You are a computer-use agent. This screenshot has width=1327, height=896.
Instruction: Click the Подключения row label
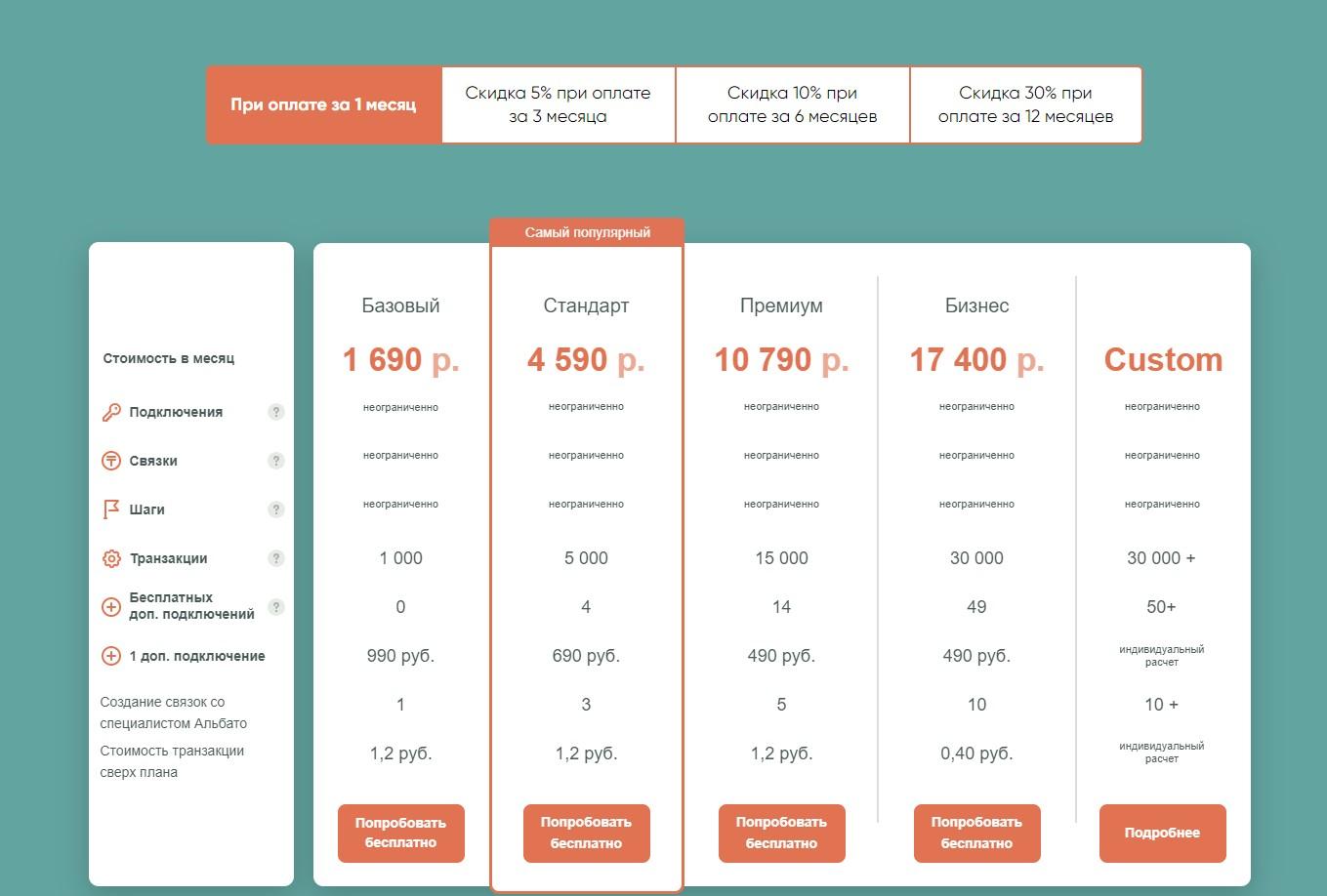pos(176,412)
